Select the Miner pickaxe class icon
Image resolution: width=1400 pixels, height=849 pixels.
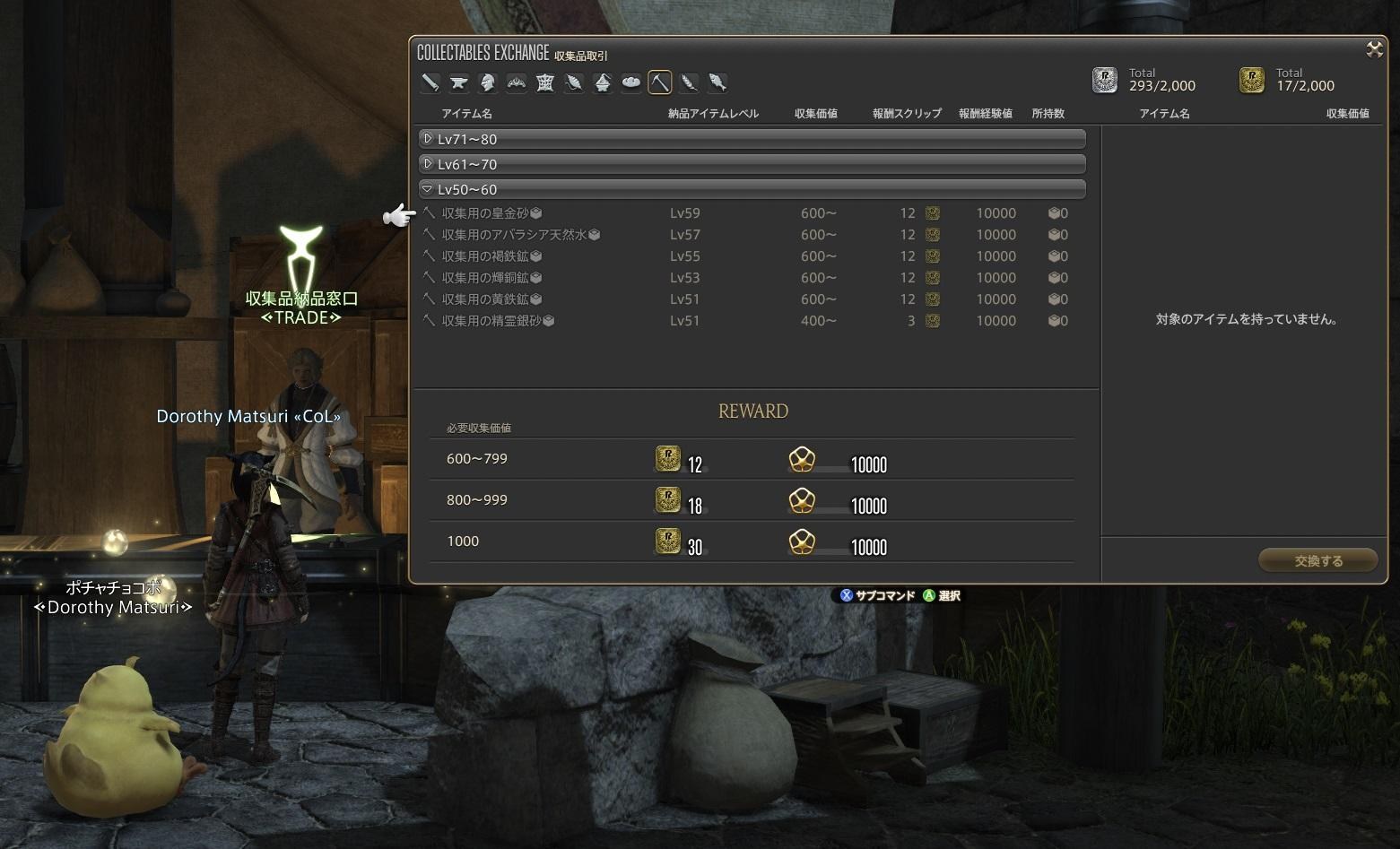[660, 82]
